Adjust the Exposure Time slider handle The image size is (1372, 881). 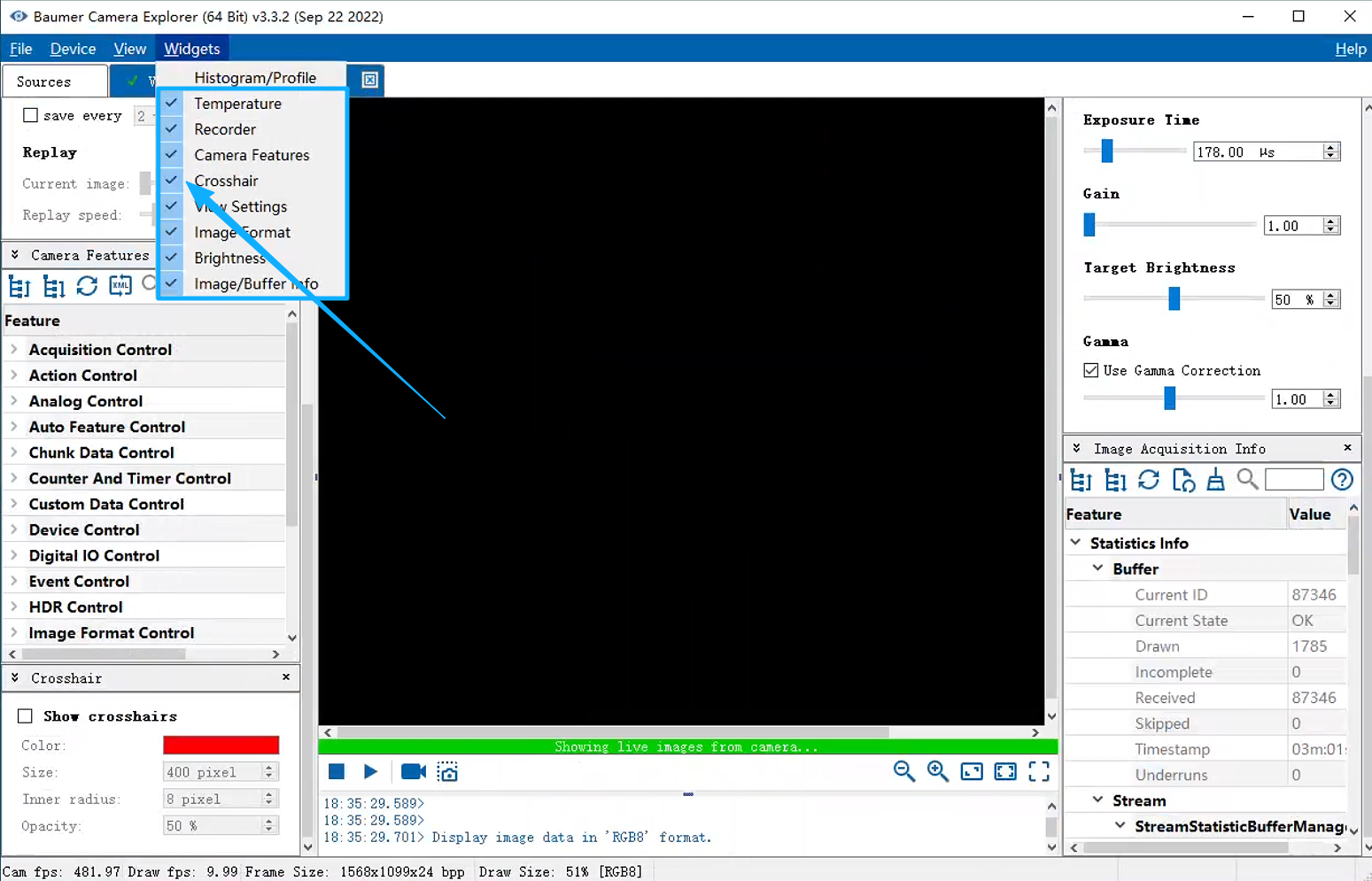click(1107, 151)
